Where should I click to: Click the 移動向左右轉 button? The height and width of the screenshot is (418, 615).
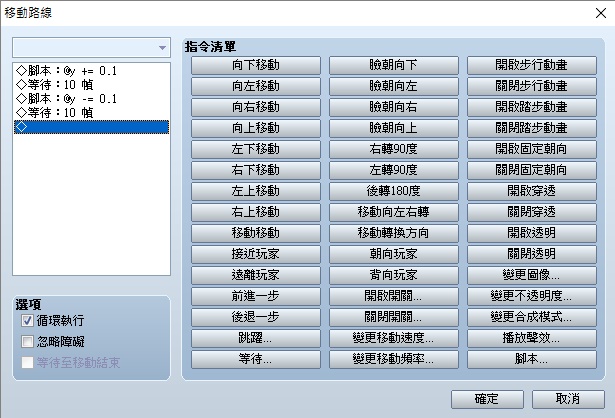394,212
